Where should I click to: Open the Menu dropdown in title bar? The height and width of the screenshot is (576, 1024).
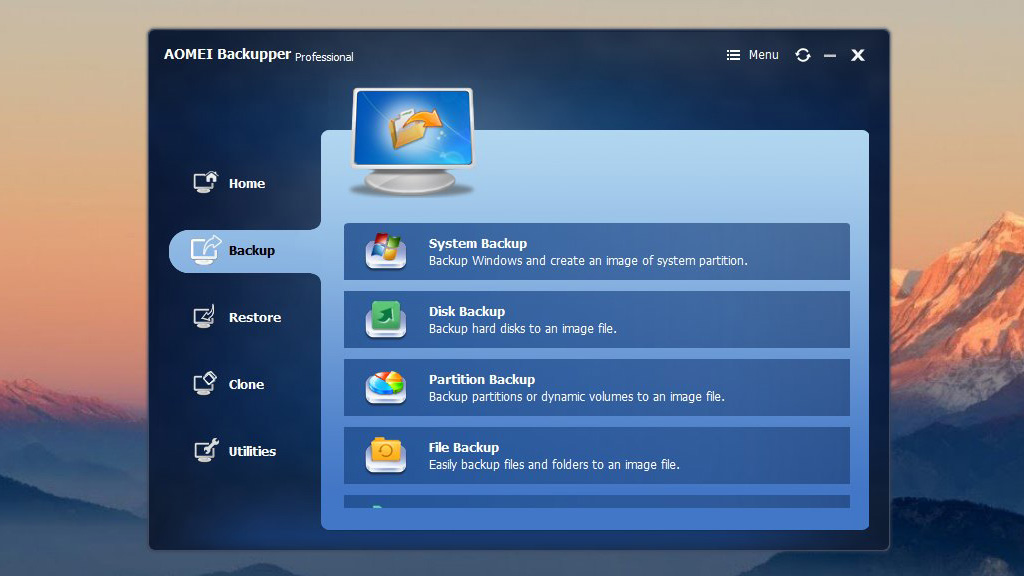point(752,55)
